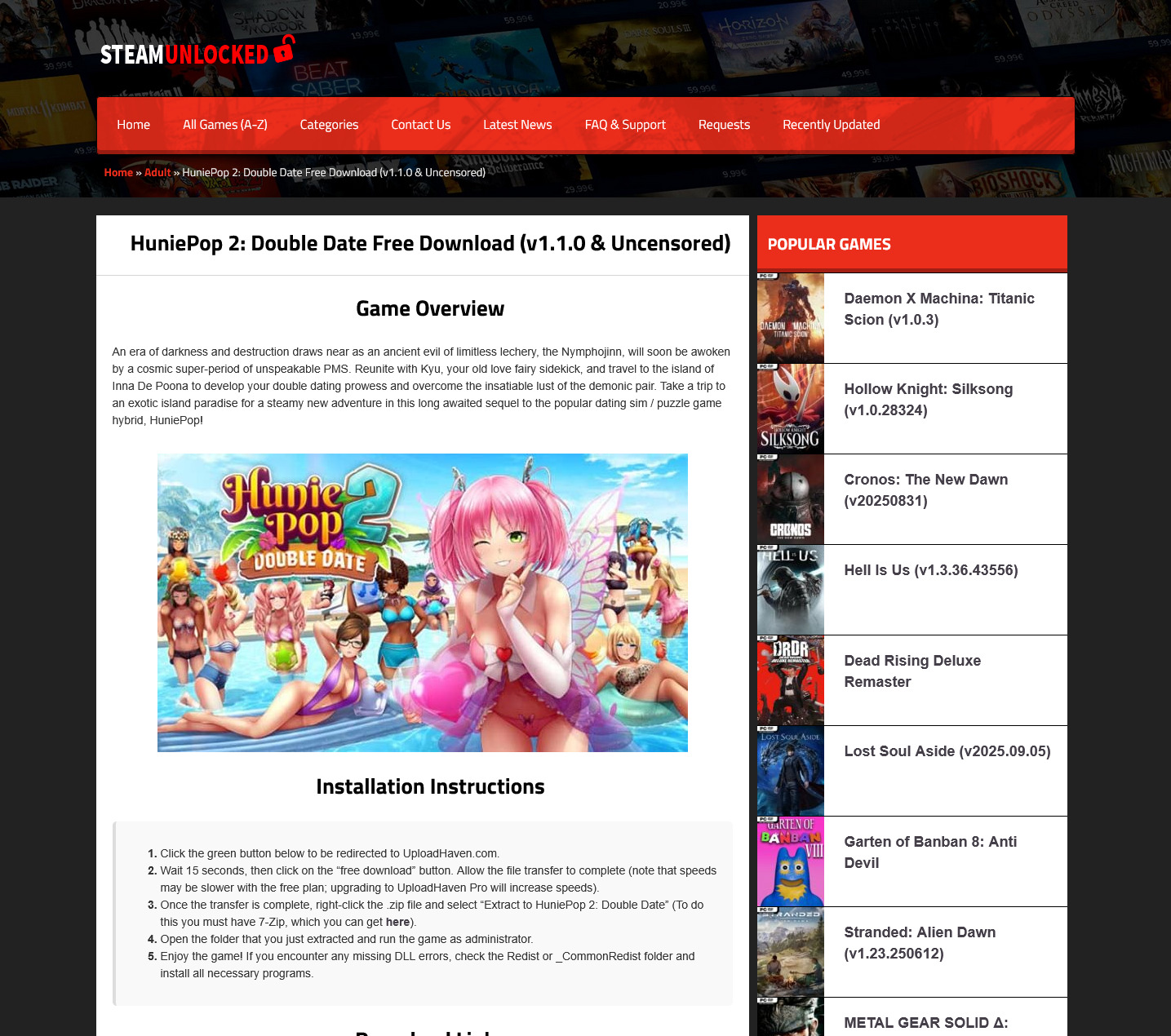1171x1036 pixels.
Task: Click the Installation Instructions heading
Action: click(430, 786)
